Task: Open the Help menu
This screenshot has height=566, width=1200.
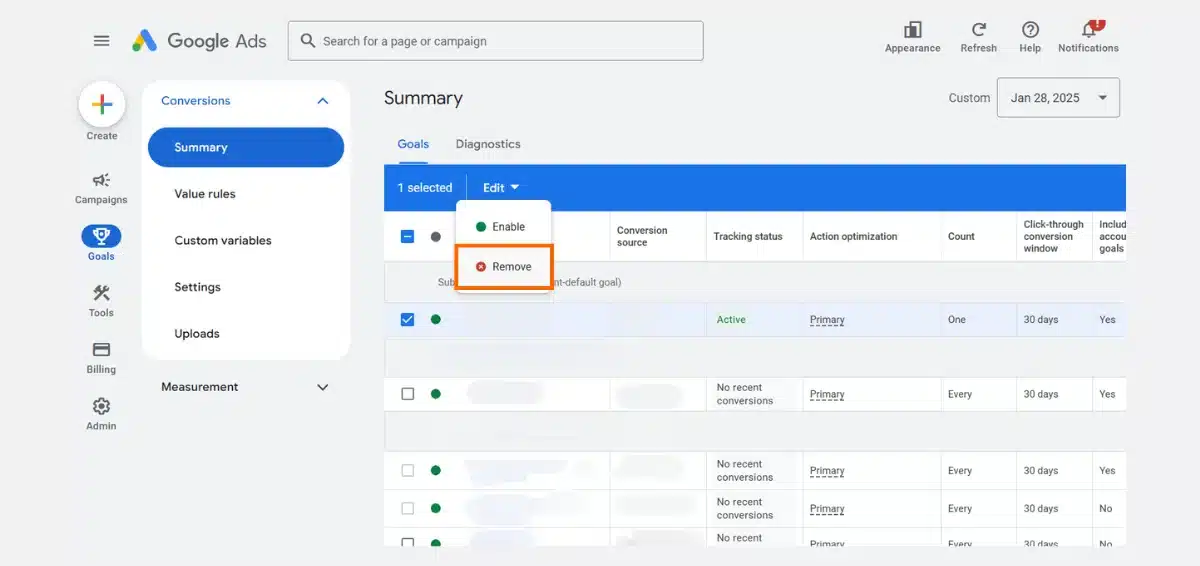Action: tap(1030, 37)
